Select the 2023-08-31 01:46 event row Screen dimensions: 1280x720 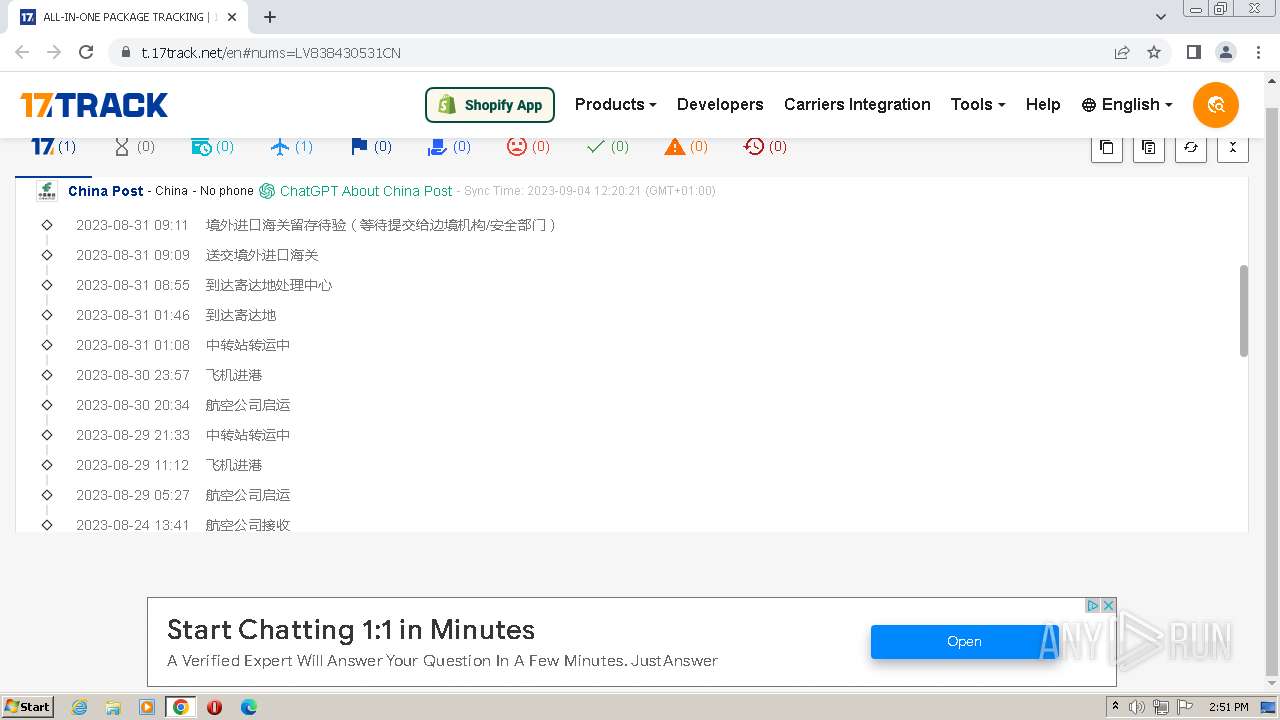click(x=176, y=315)
